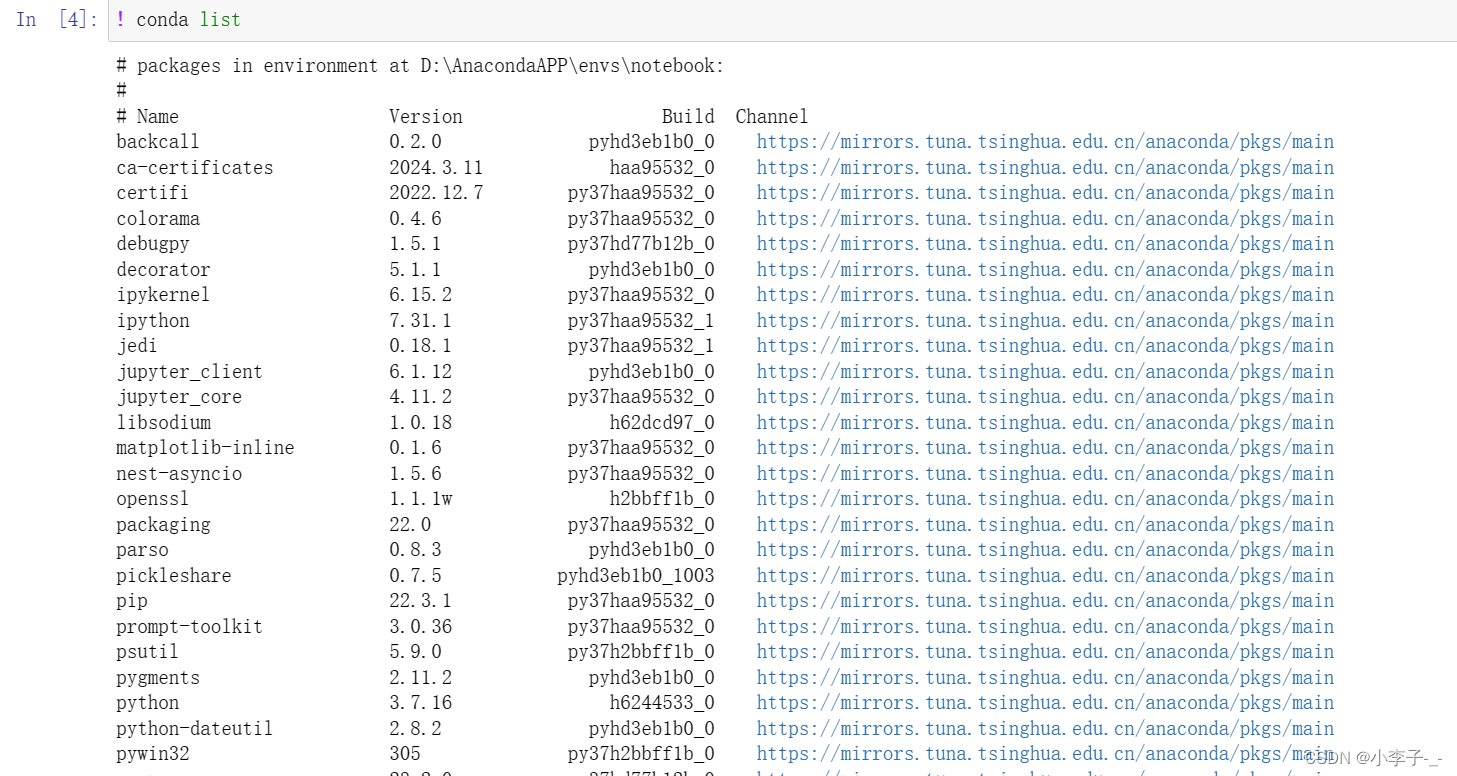Image resolution: width=1457 pixels, height=776 pixels.
Task: Click version 1.1.1w of openssl
Action: pos(420,499)
